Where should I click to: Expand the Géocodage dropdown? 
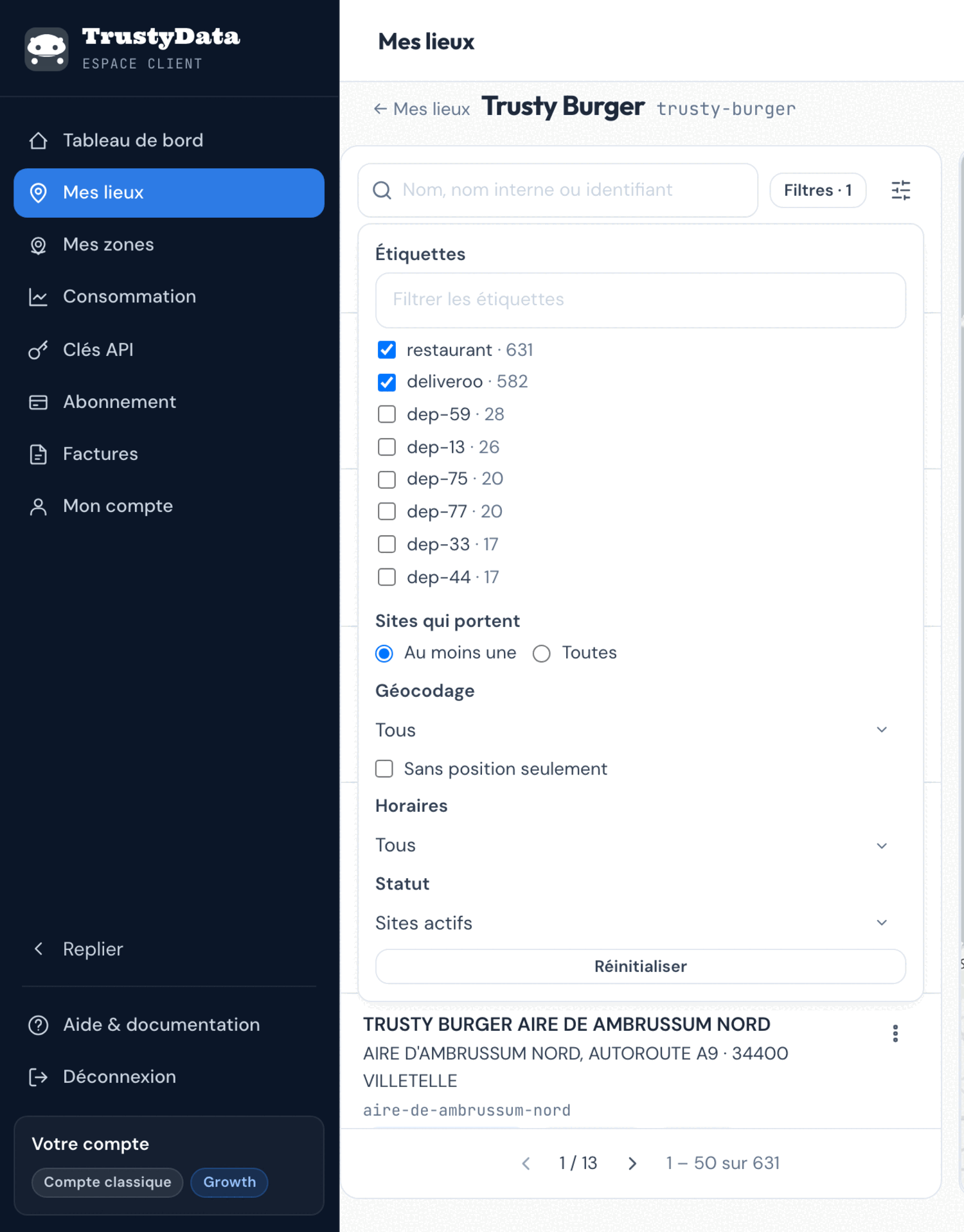click(634, 730)
